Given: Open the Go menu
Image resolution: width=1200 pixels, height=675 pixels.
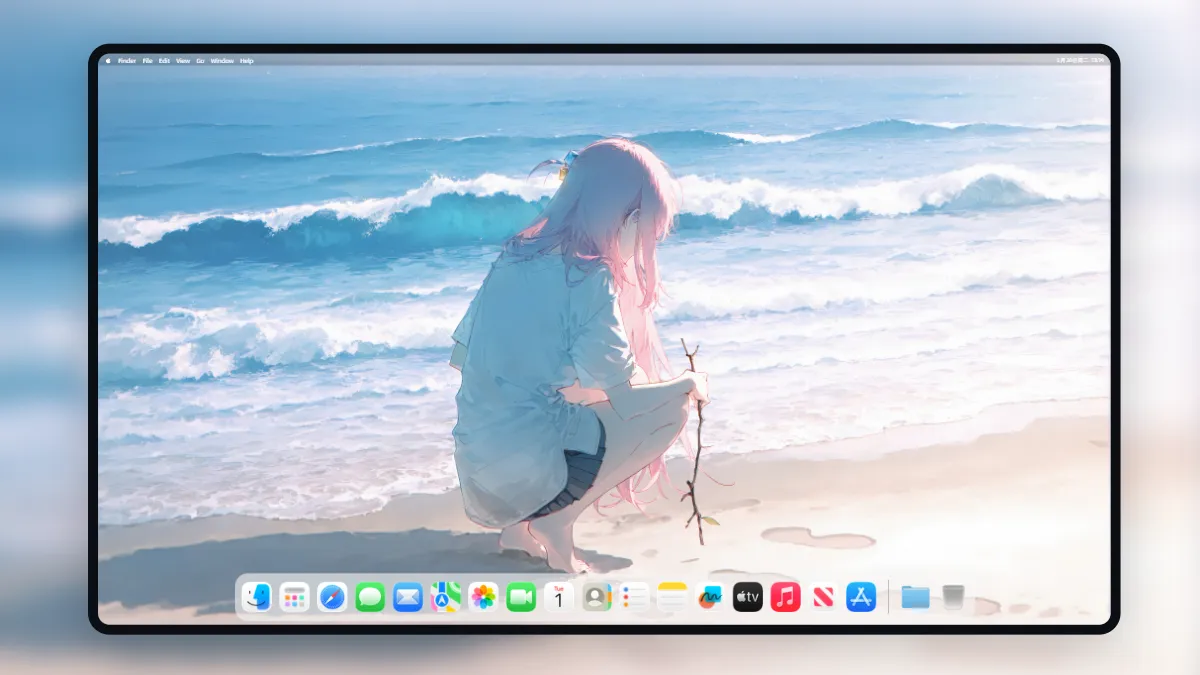Looking at the screenshot, I should click(200, 61).
